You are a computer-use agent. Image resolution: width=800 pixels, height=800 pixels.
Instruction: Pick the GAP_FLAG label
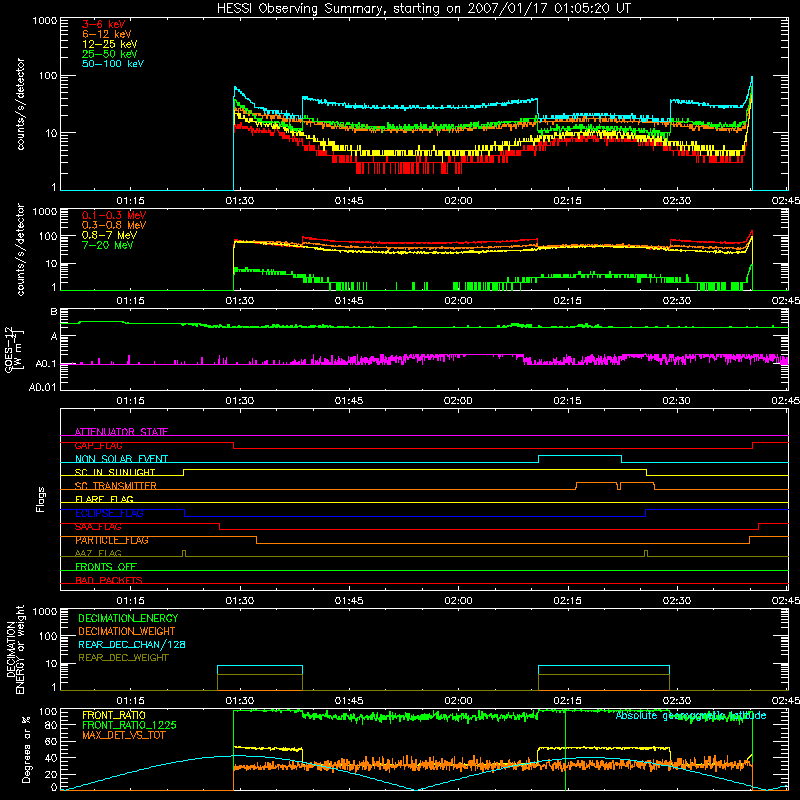[99, 445]
